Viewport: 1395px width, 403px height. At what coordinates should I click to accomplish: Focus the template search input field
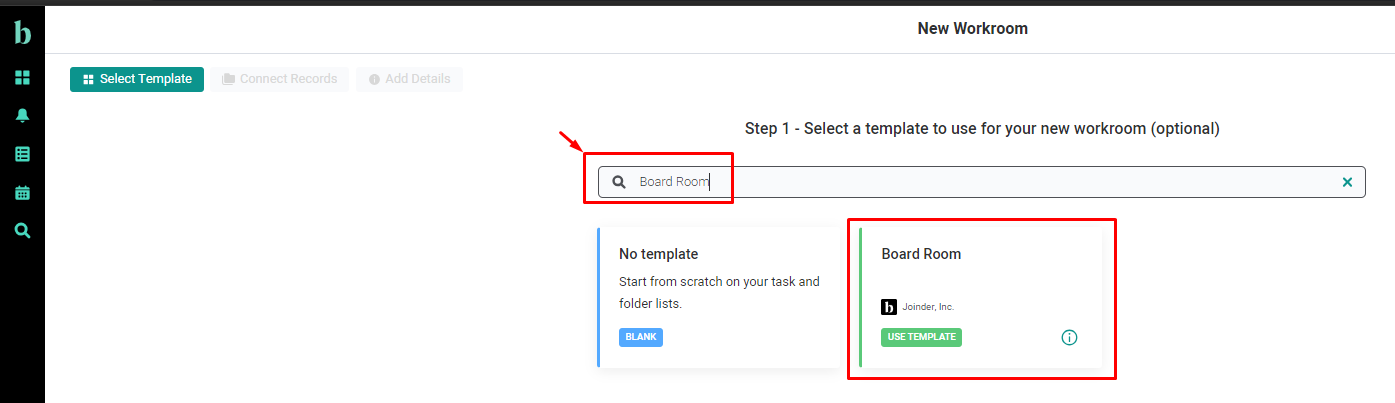pyautogui.click(x=981, y=182)
